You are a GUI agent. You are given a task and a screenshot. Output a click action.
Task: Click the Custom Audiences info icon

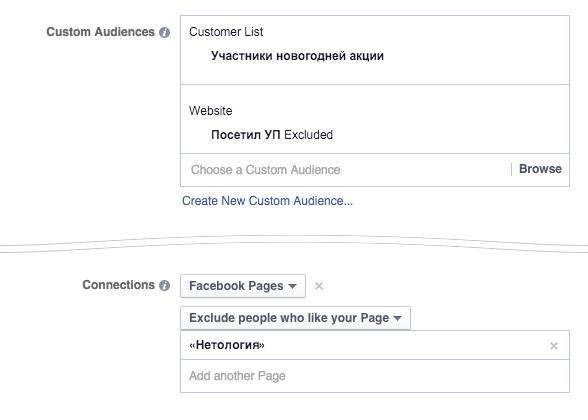[x=164, y=33]
